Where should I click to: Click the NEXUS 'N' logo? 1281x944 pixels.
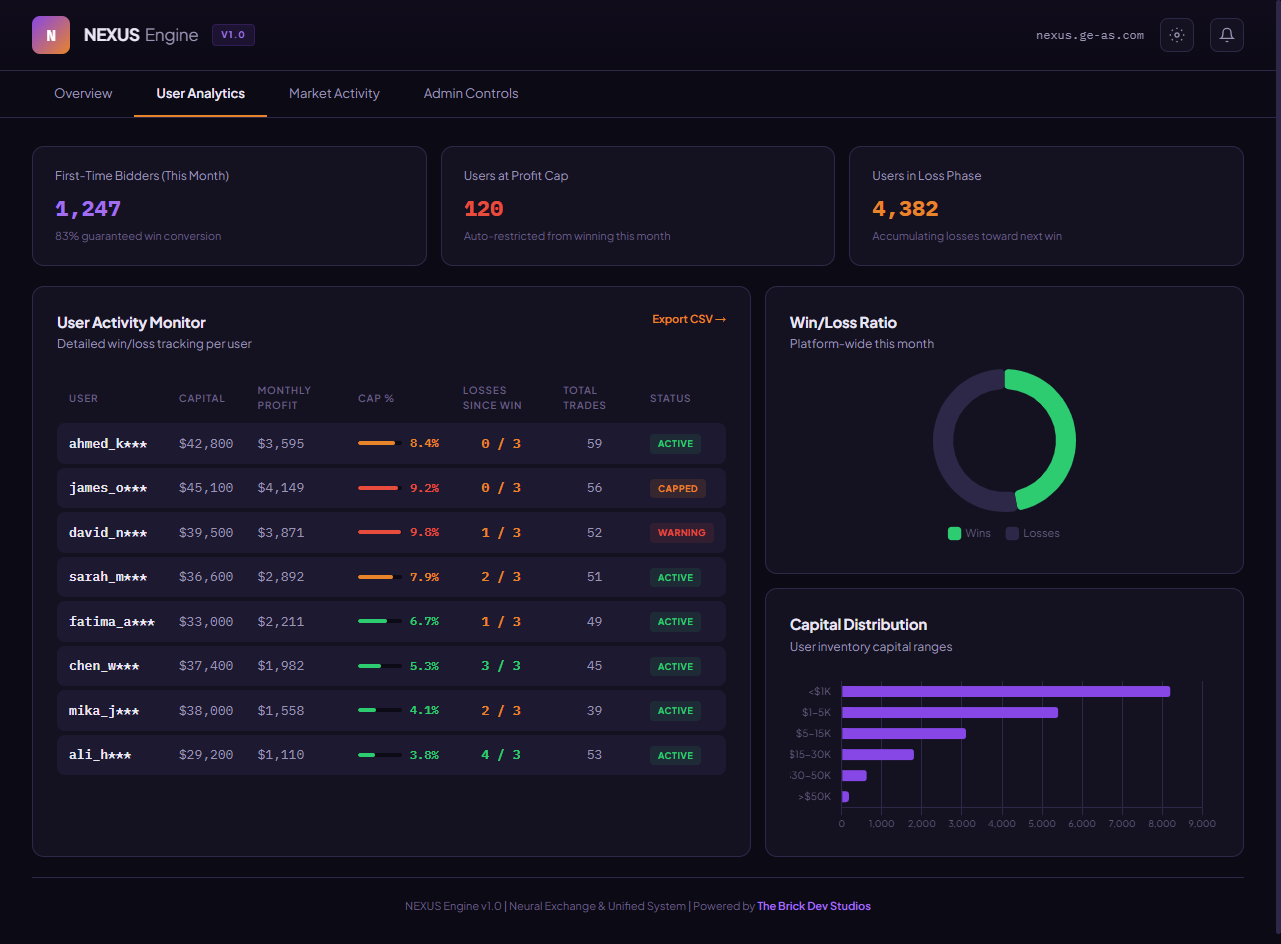tap(50, 35)
